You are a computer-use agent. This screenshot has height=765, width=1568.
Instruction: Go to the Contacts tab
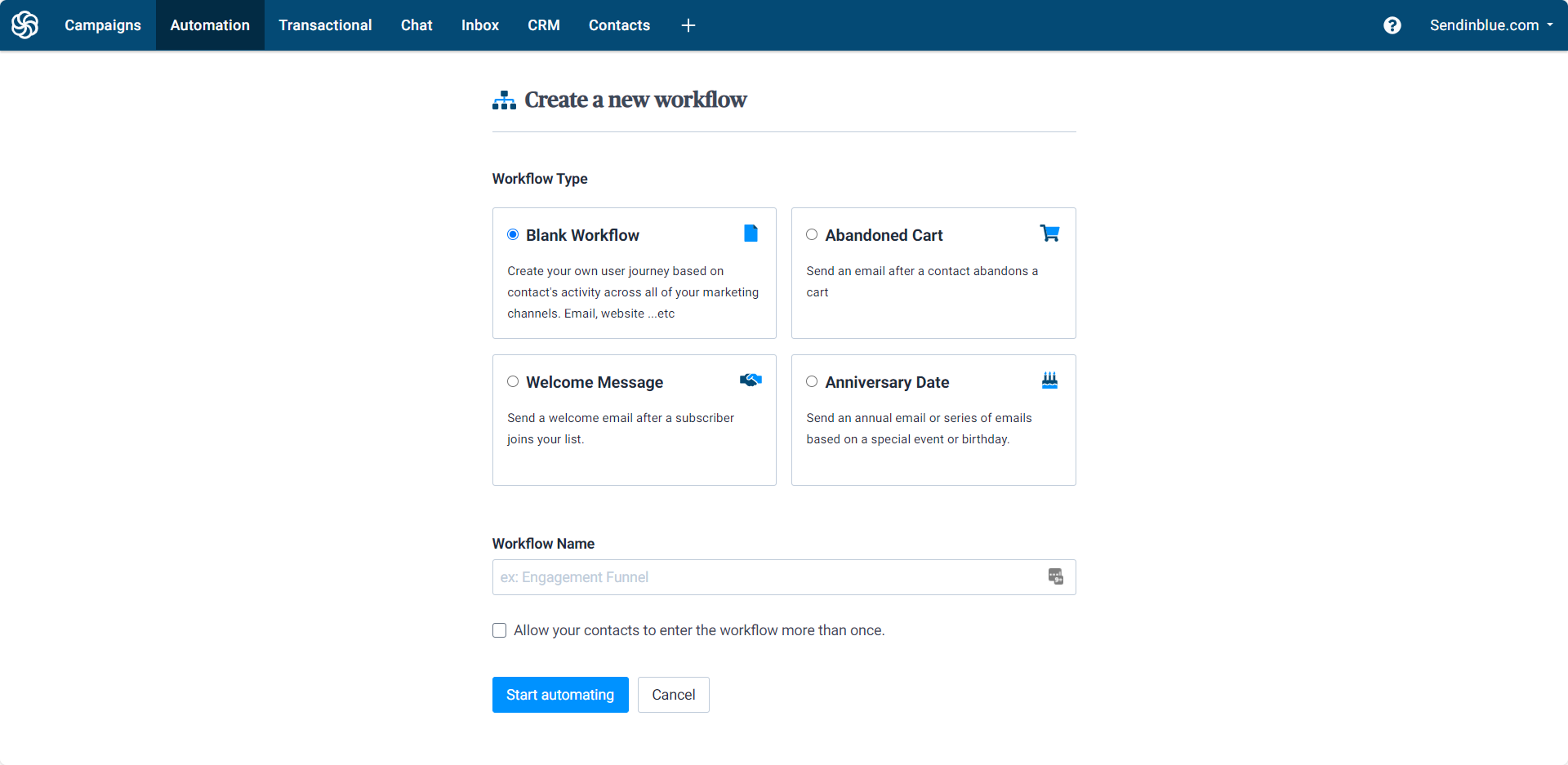[619, 25]
